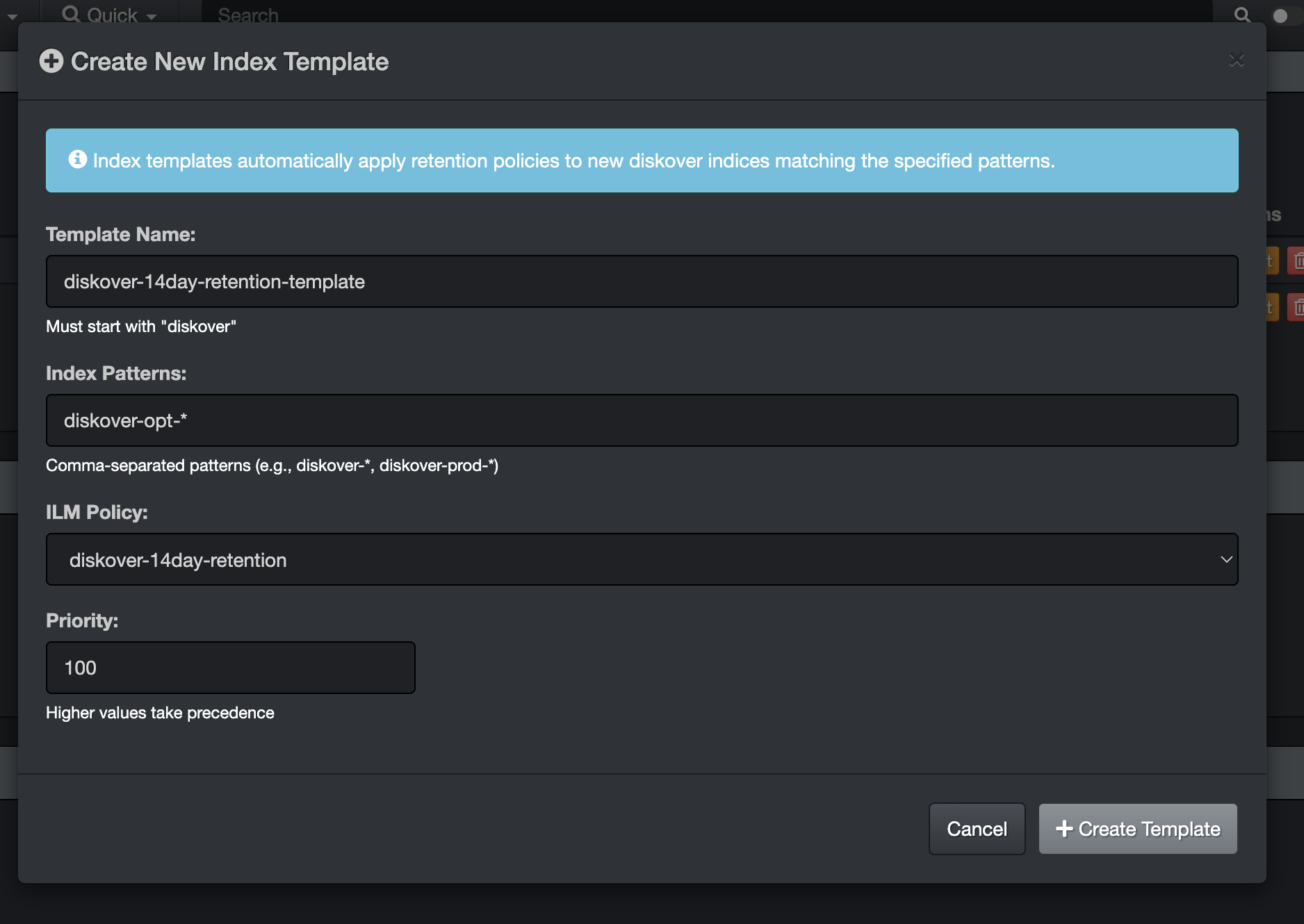
Task: Click the 'ILM Policy:' label
Action: pyautogui.click(x=97, y=512)
